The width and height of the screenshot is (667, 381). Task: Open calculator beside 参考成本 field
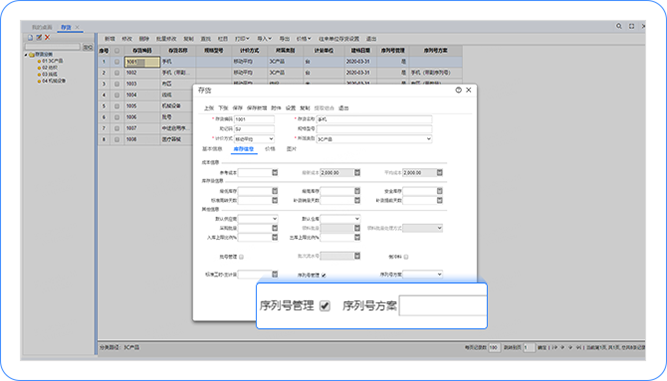point(275,173)
